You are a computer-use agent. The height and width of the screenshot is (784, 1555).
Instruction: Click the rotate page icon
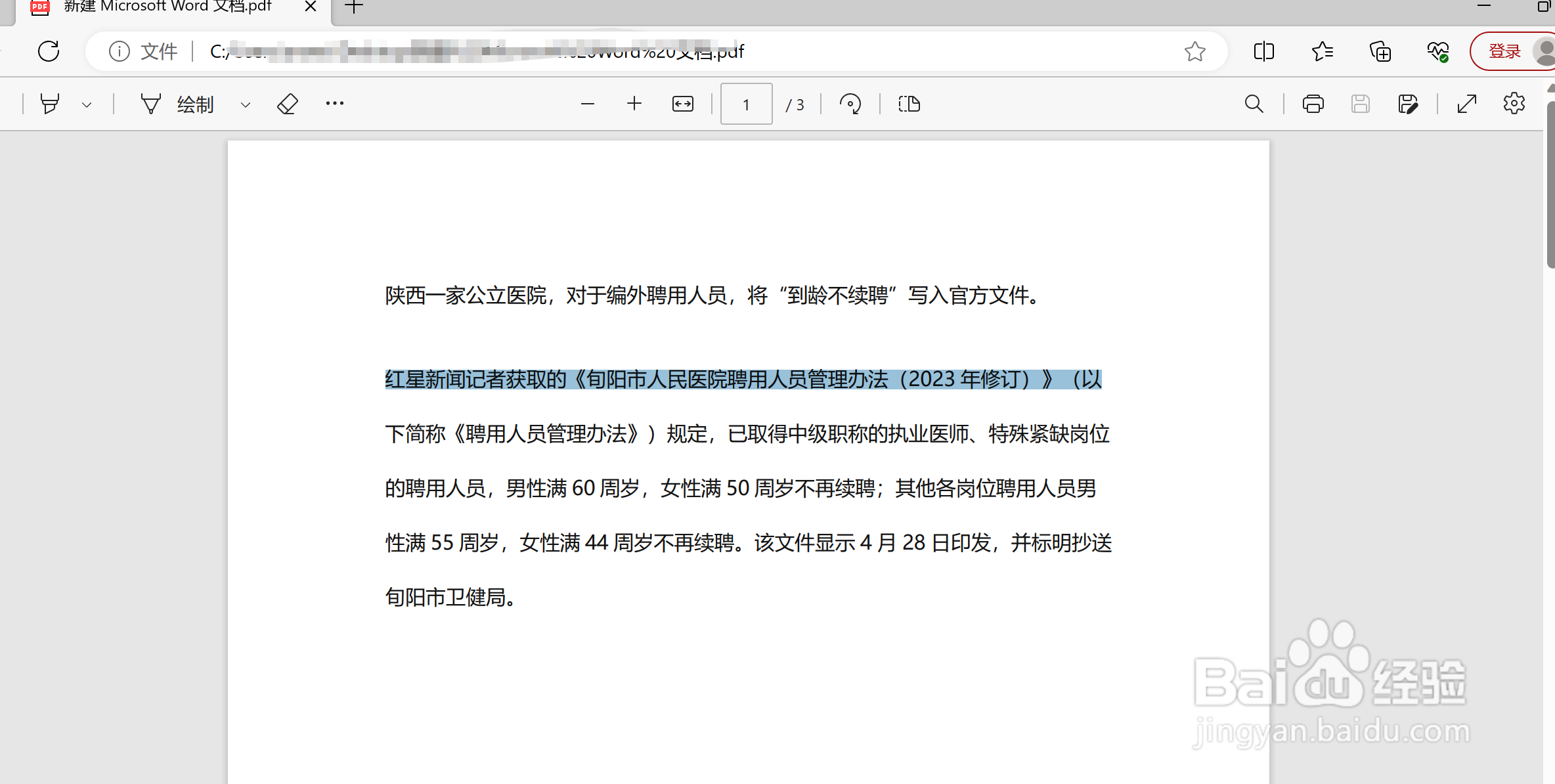(x=850, y=103)
